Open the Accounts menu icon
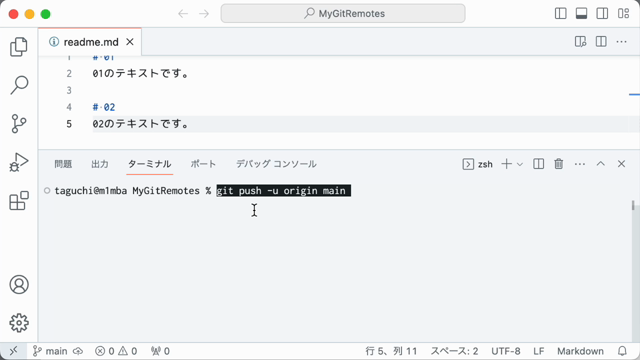Screen dimensions: 640x360 pos(19,284)
